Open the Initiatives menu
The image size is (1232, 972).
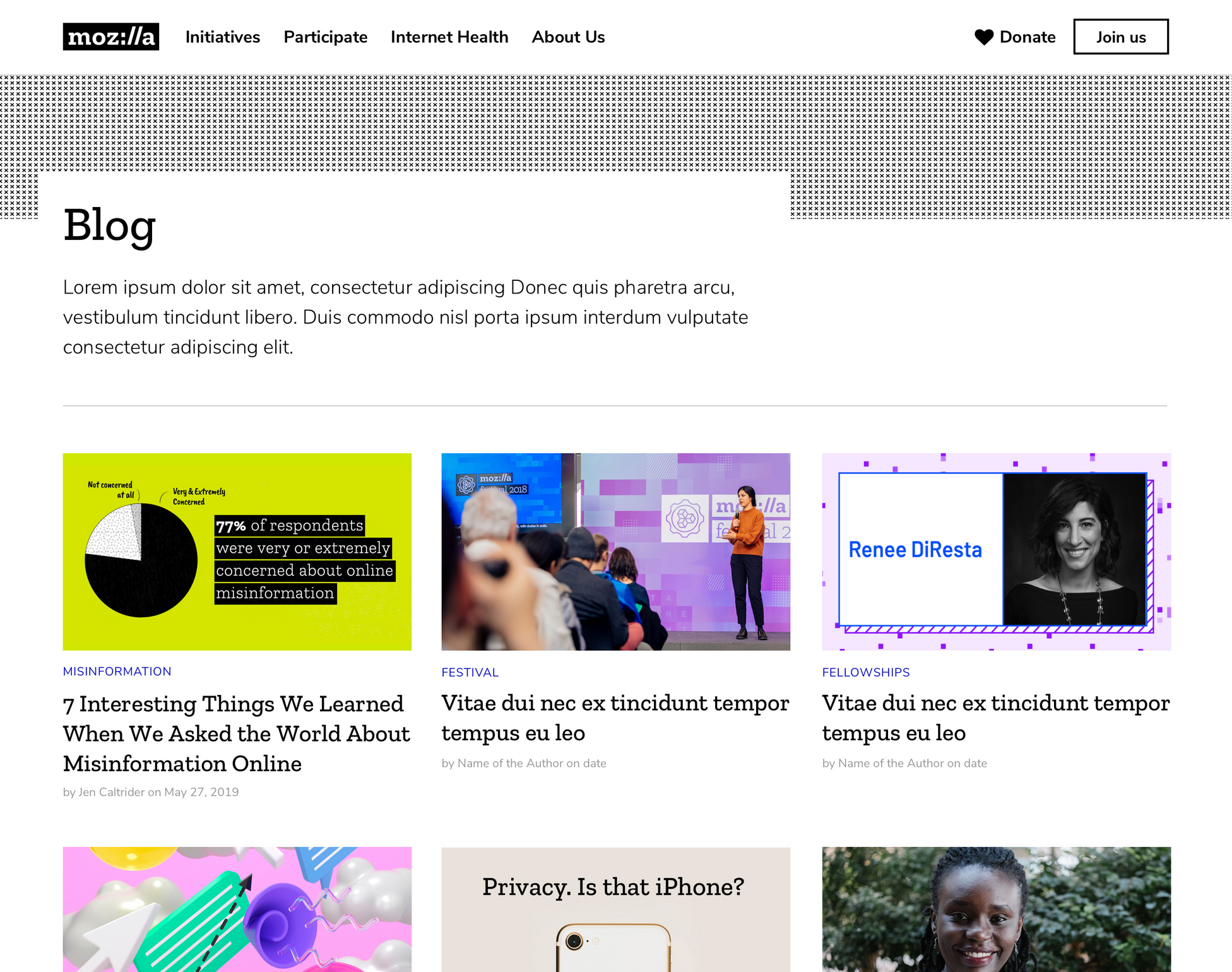tap(223, 37)
